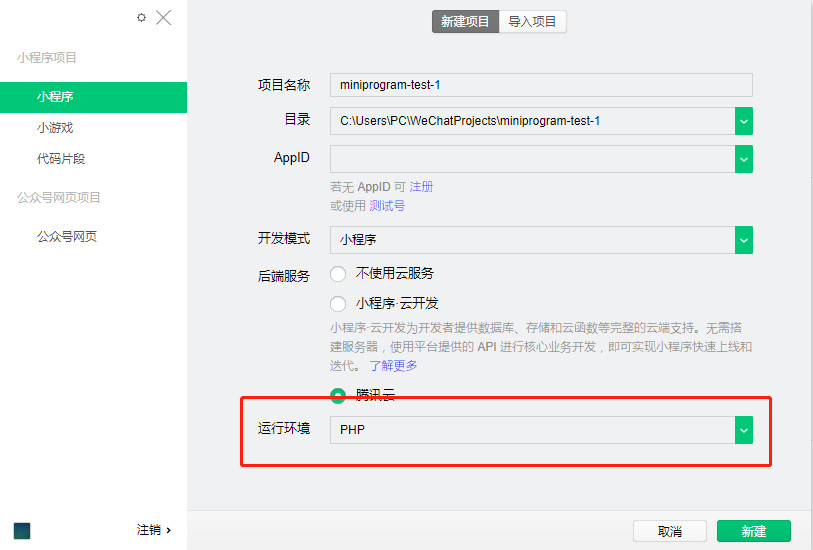Image resolution: width=813 pixels, height=550 pixels.
Task: Open the 注册 link
Action: [x=421, y=187]
